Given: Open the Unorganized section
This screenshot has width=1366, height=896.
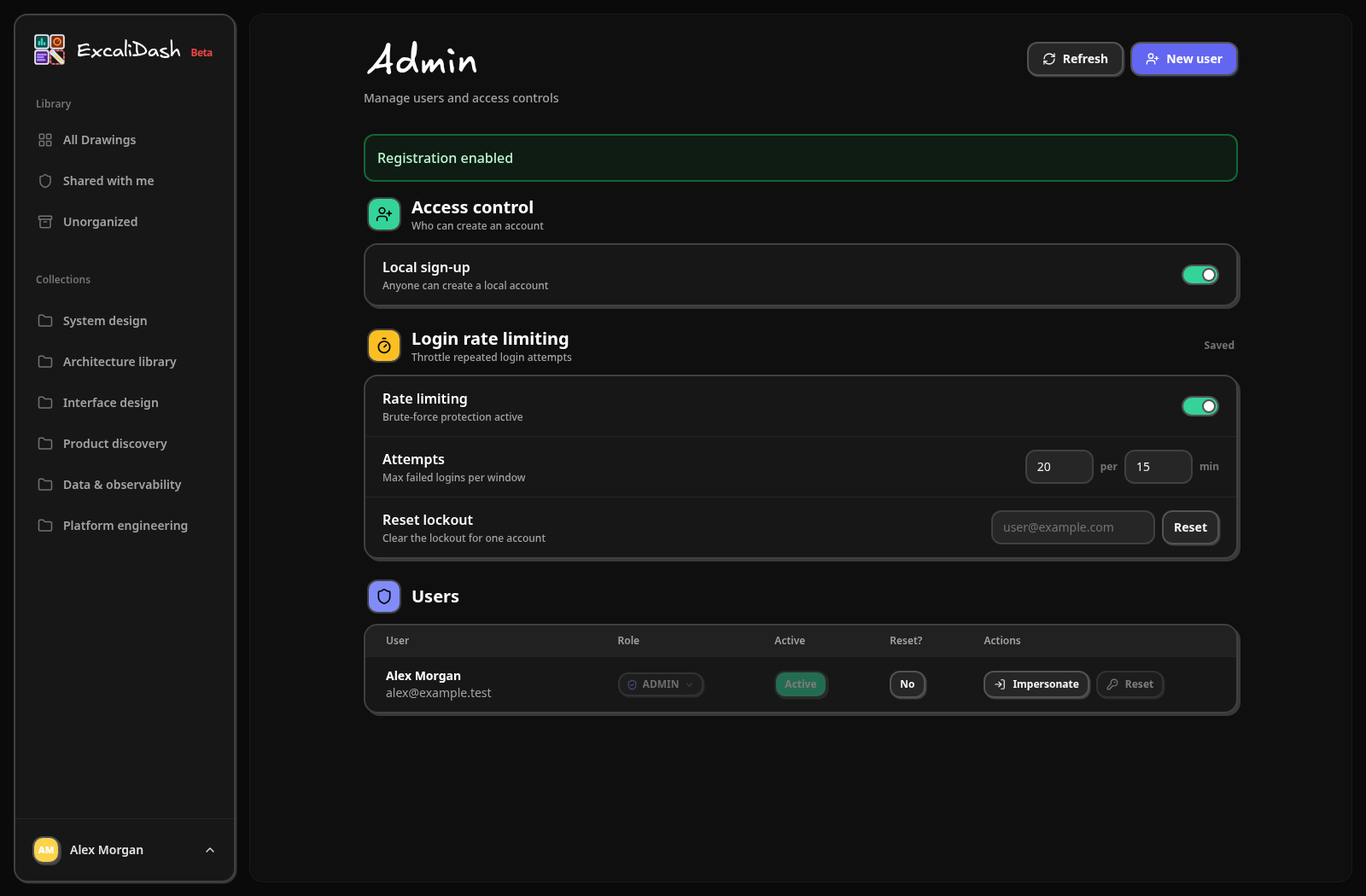Looking at the screenshot, I should [125, 222].
